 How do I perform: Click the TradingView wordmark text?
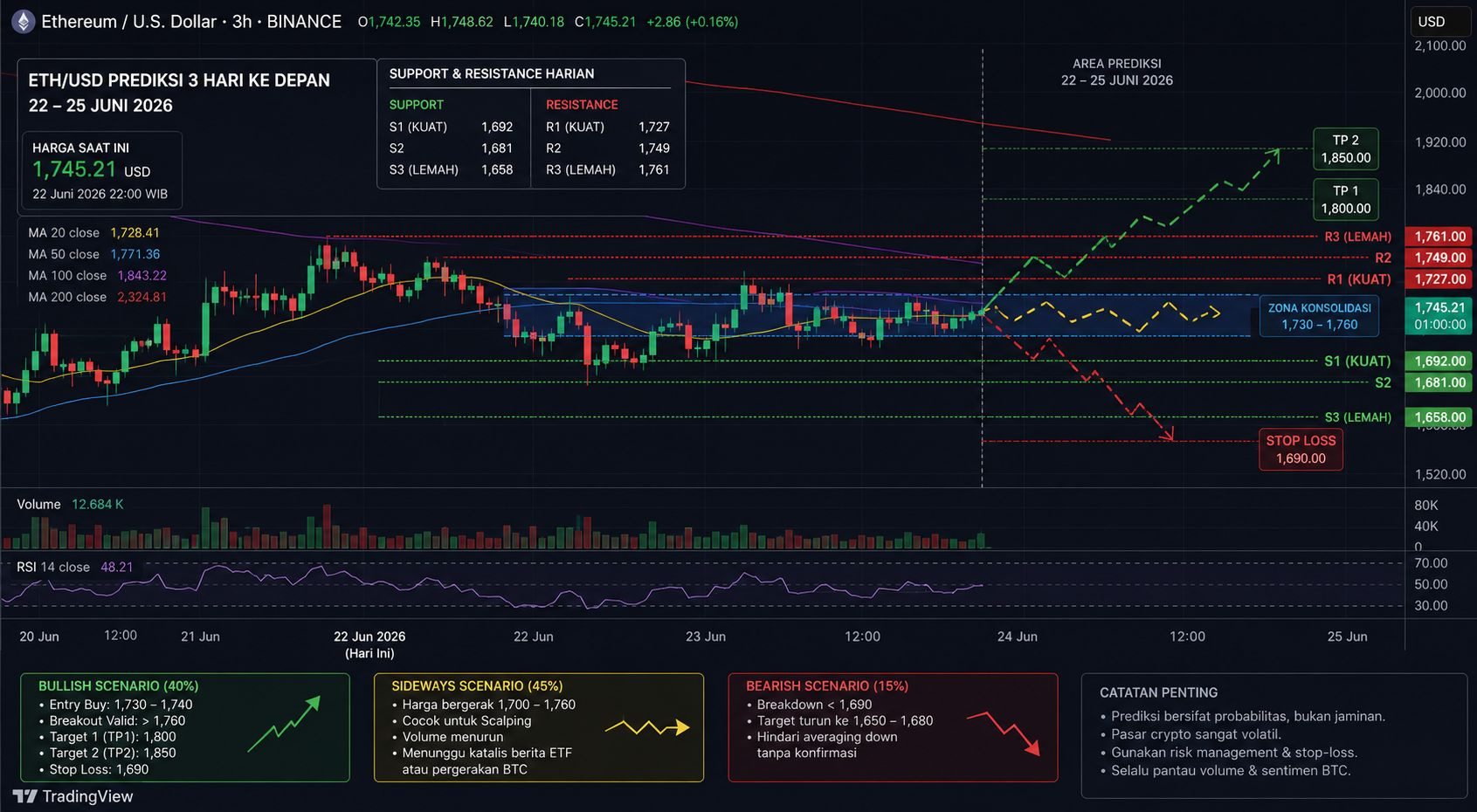(88, 796)
